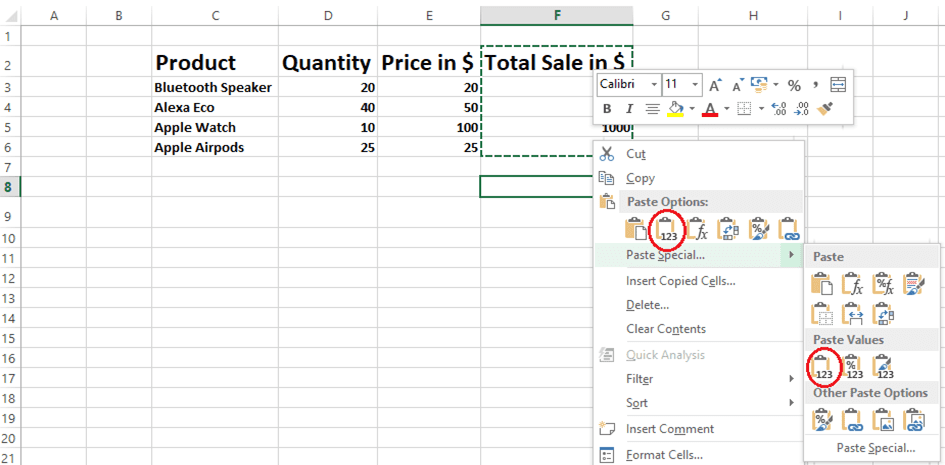The image size is (945, 465).
Task: Toggle Bold formatting in mini toolbar
Action: tap(607, 109)
